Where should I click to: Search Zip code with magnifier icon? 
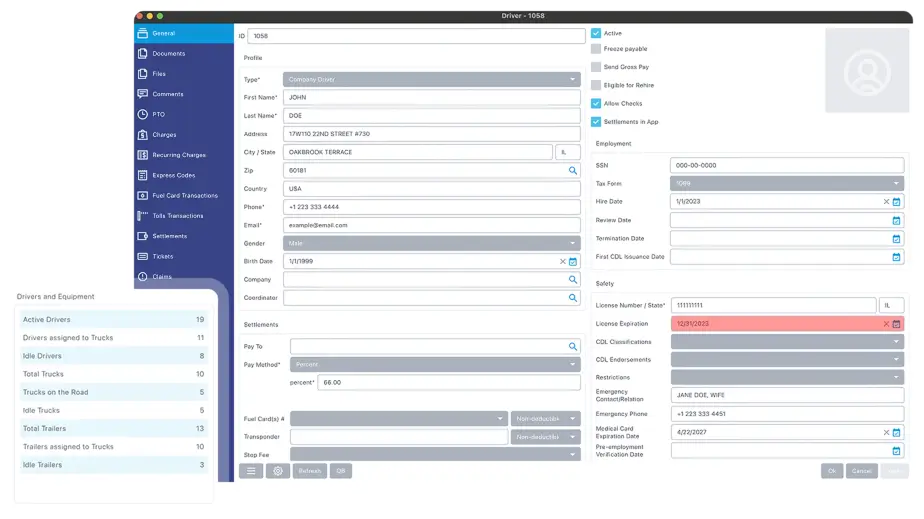[x=574, y=171]
